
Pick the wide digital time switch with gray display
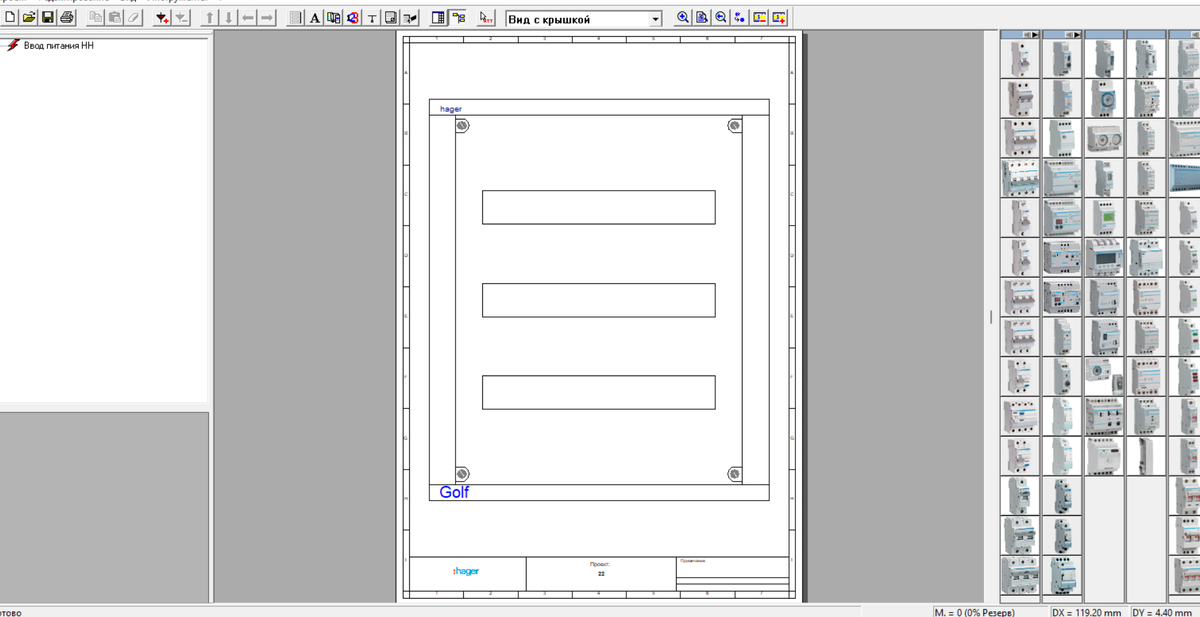1104,257
